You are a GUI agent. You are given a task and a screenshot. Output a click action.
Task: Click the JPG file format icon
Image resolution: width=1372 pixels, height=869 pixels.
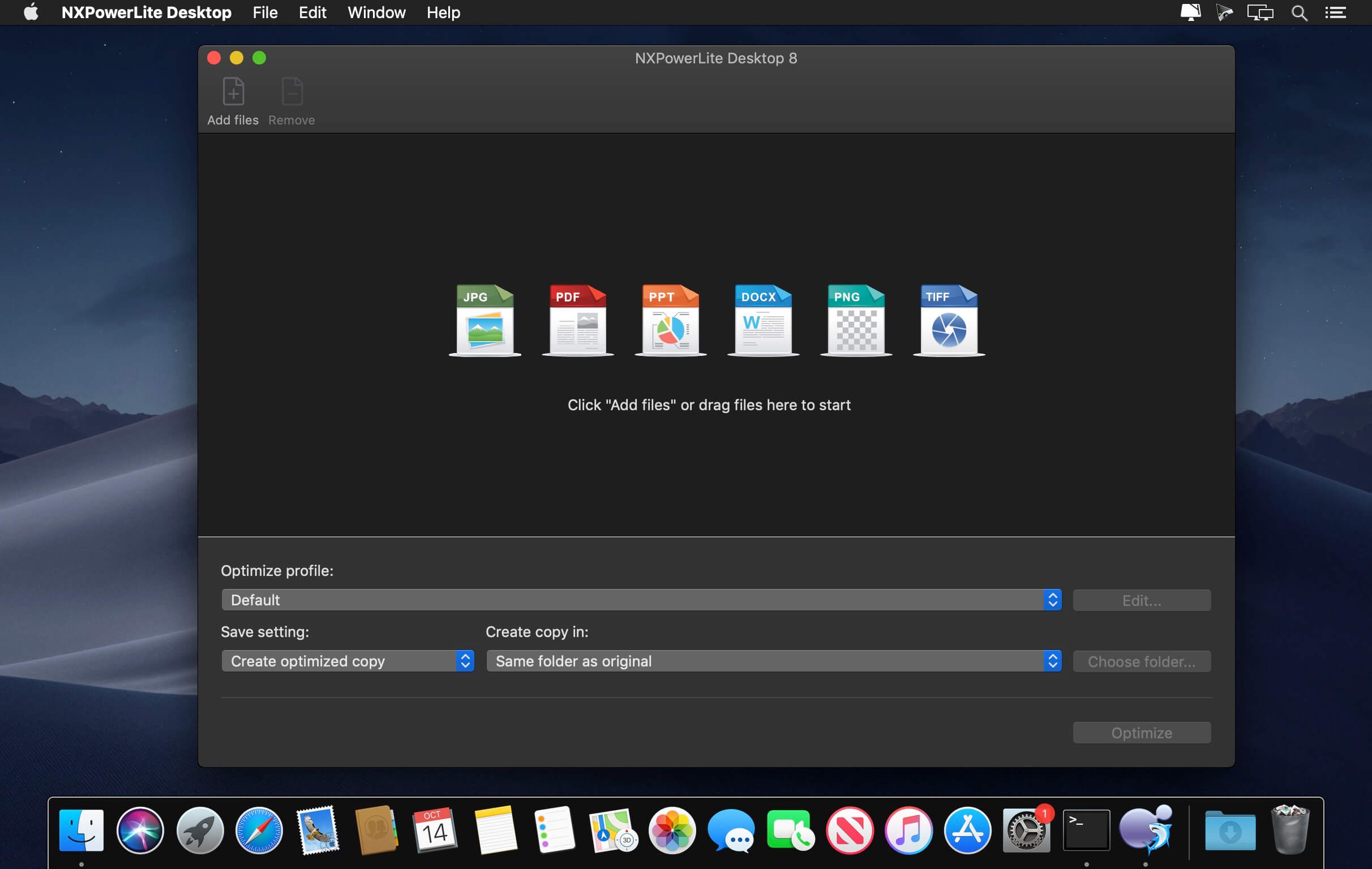coord(485,317)
